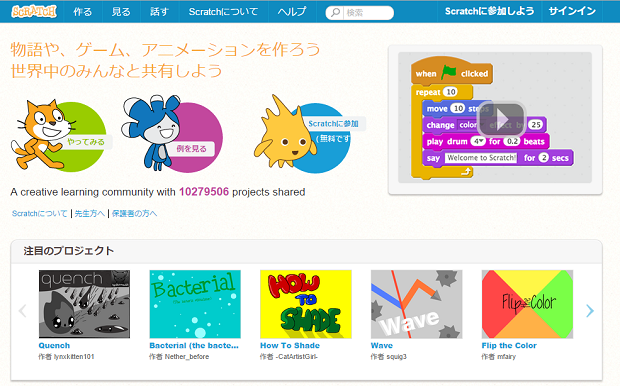Show previous featured projects with left arrow
The image size is (620, 386).
coord(23,311)
